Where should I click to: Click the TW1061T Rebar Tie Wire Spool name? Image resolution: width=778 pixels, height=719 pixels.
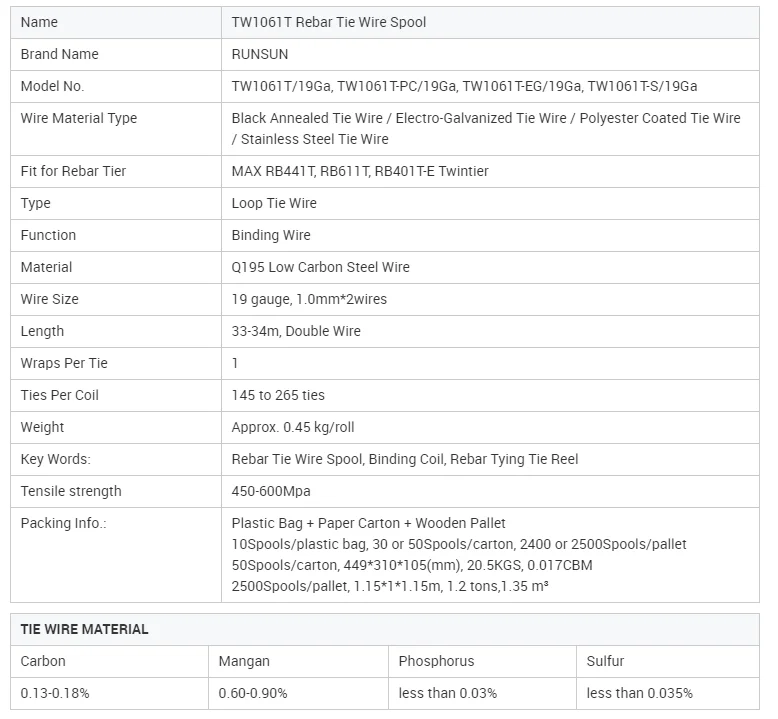[x=328, y=22]
